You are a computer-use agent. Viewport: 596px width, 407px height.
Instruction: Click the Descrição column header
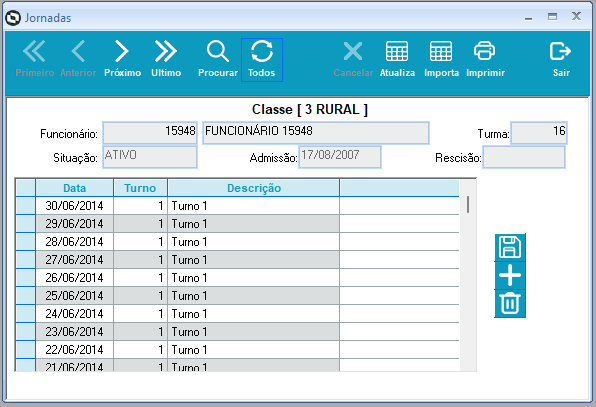click(x=254, y=188)
